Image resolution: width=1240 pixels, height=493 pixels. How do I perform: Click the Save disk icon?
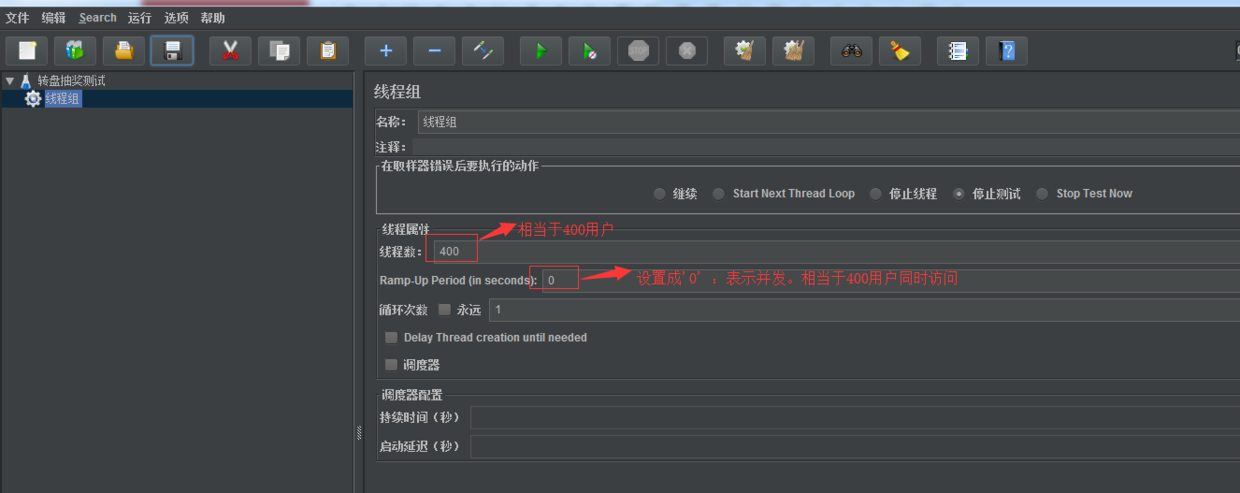pyautogui.click(x=172, y=51)
